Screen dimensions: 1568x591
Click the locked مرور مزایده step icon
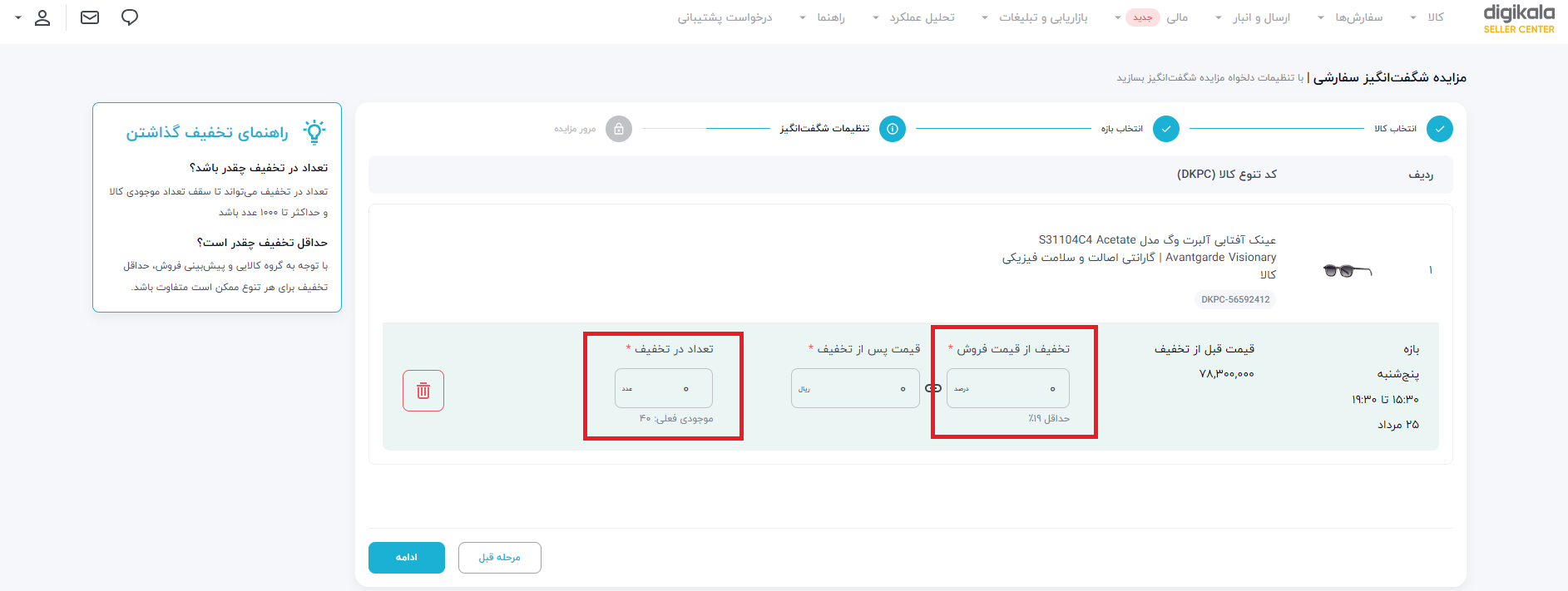point(619,129)
